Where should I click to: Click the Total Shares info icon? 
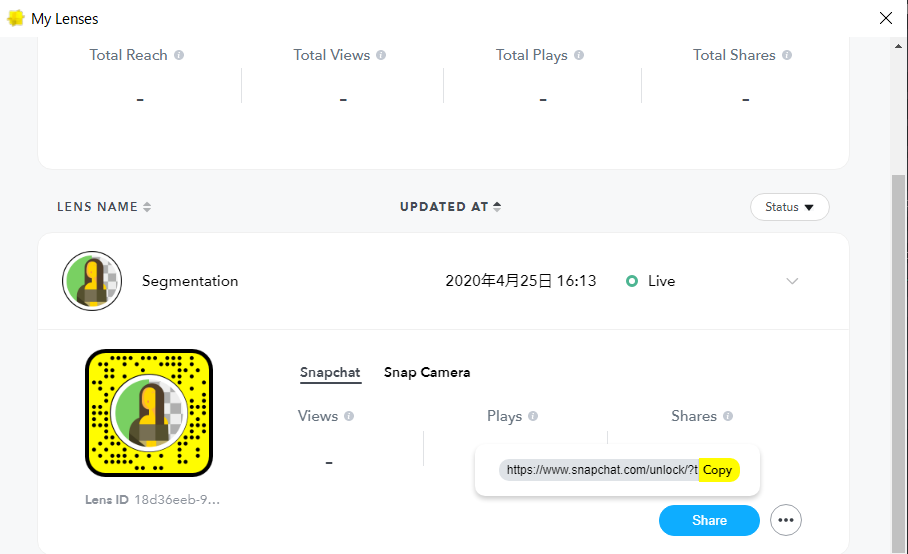(787, 55)
